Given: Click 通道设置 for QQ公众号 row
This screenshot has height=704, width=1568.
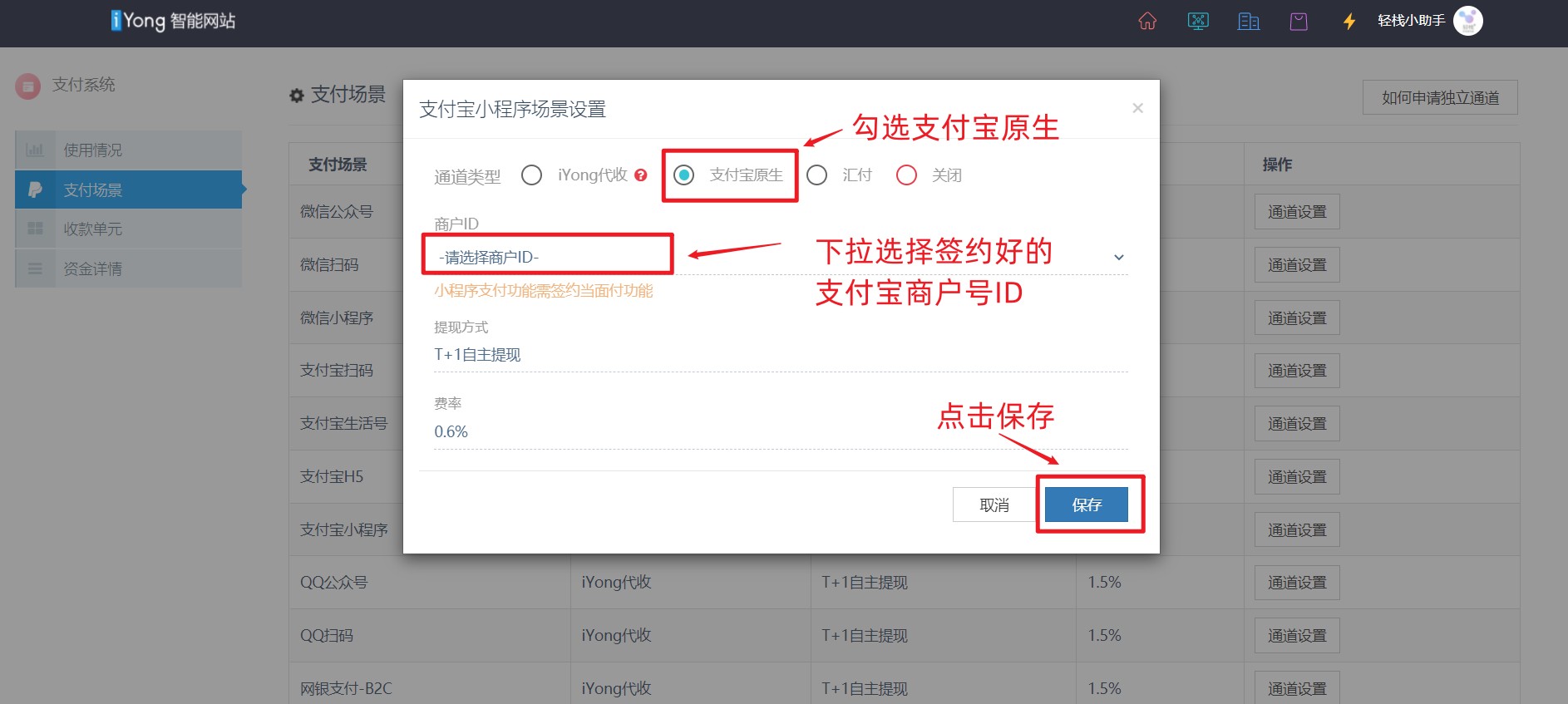Looking at the screenshot, I should [x=1297, y=583].
